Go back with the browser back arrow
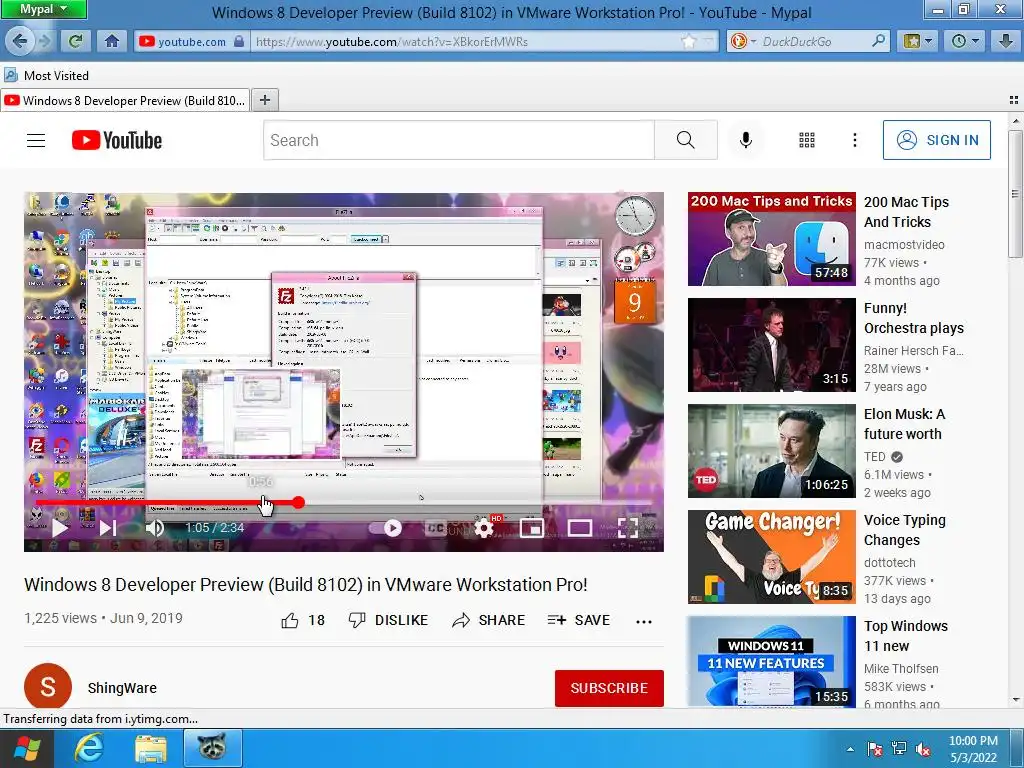The height and width of the screenshot is (768, 1024). click(x=19, y=41)
